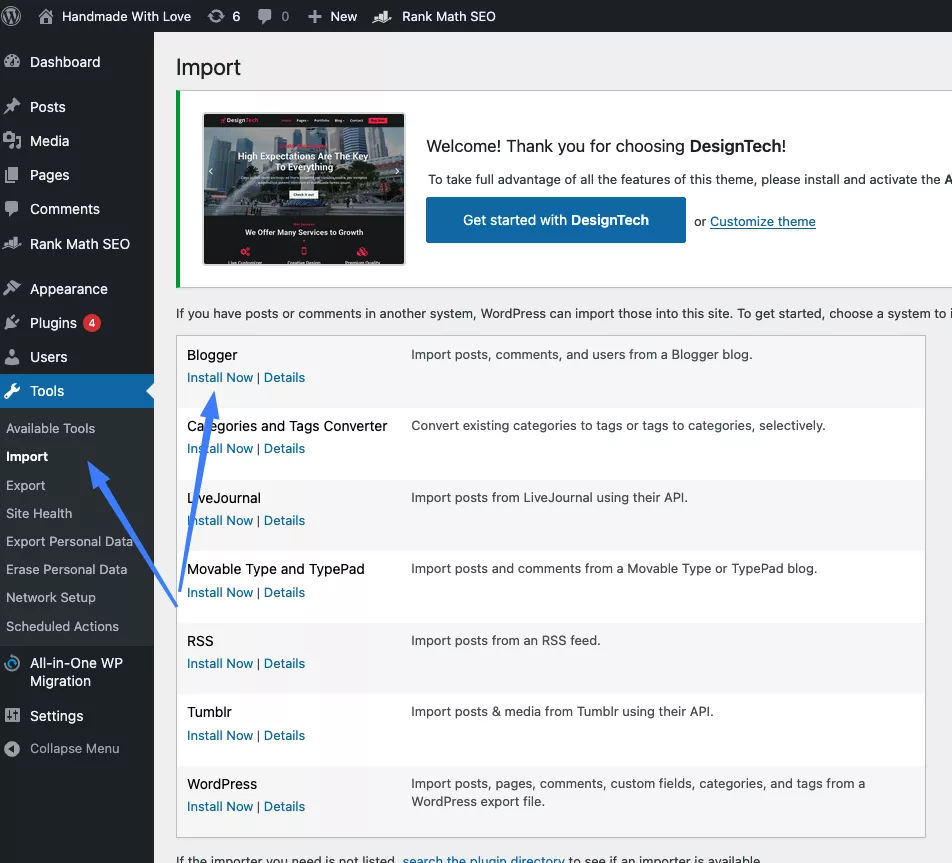Open the Users icon in the sidebar
This screenshot has width=952, height=863.
click(x=14, y=356)
